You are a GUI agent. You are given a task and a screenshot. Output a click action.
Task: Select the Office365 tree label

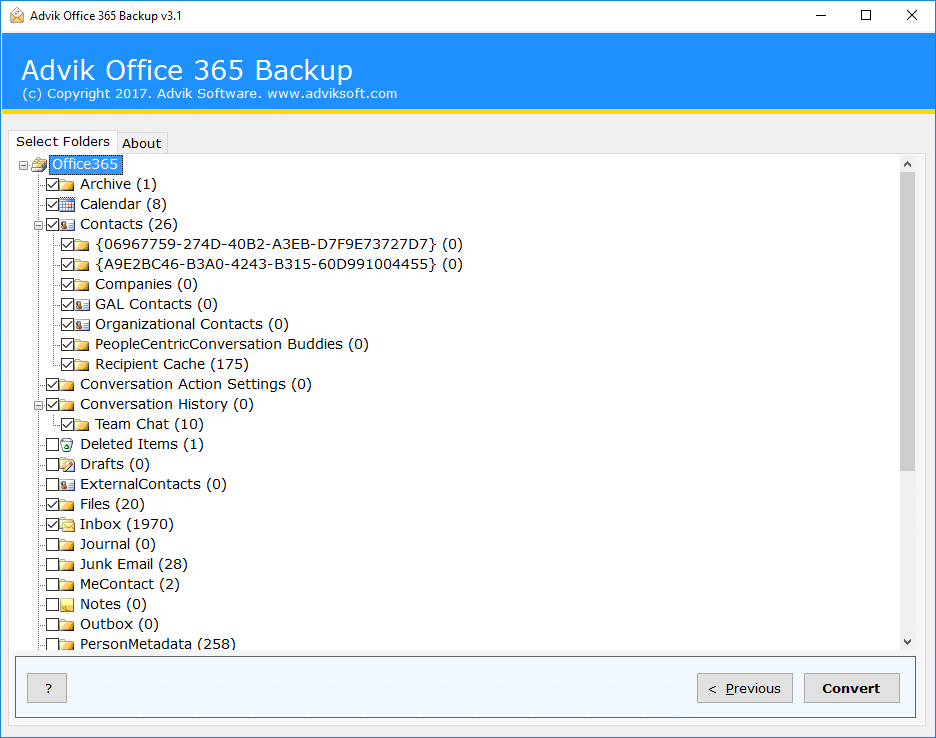click(85, 164)
